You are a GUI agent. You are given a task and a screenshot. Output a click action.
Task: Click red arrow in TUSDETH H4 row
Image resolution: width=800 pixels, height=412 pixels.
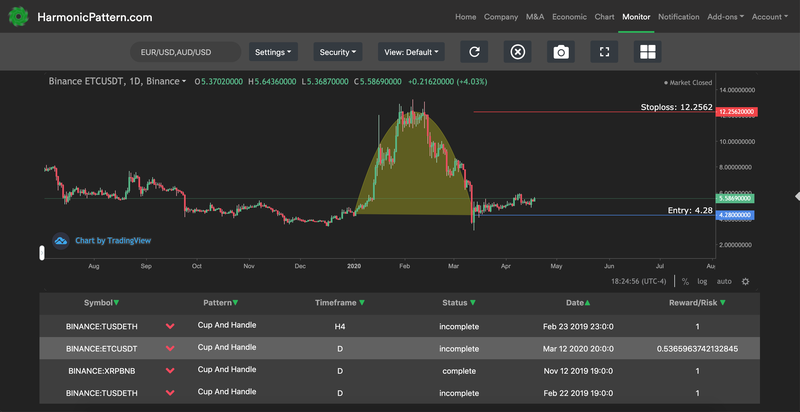pyautogui.click(x=170, y=326)
